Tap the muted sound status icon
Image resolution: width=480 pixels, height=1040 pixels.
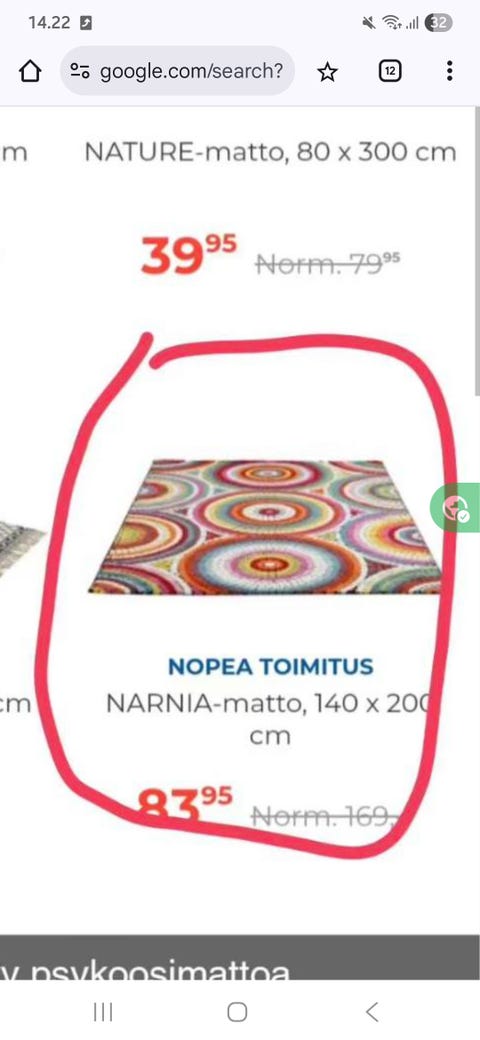369,23
